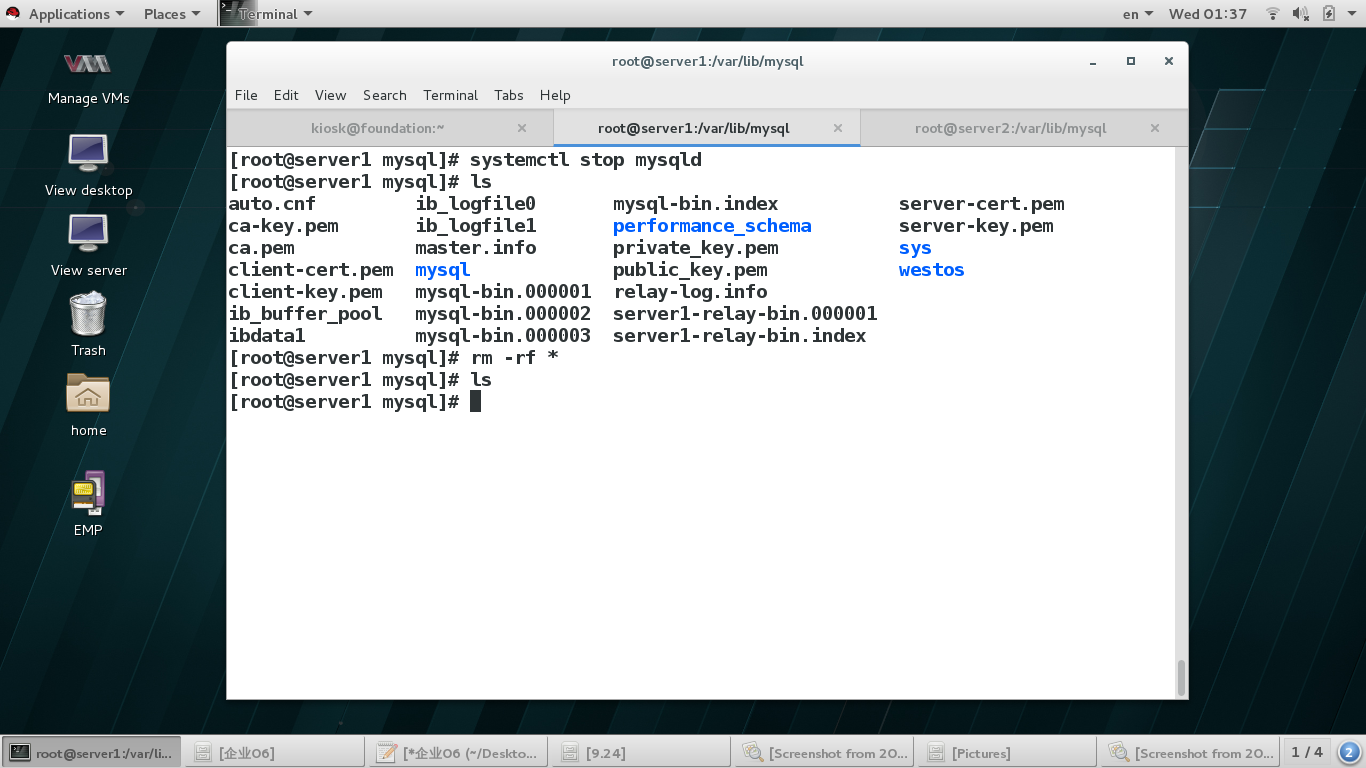Viewport: 1366px width, 768px height.
Task: Click the blue 'mysql' directory name
Action: pos(443,270)
